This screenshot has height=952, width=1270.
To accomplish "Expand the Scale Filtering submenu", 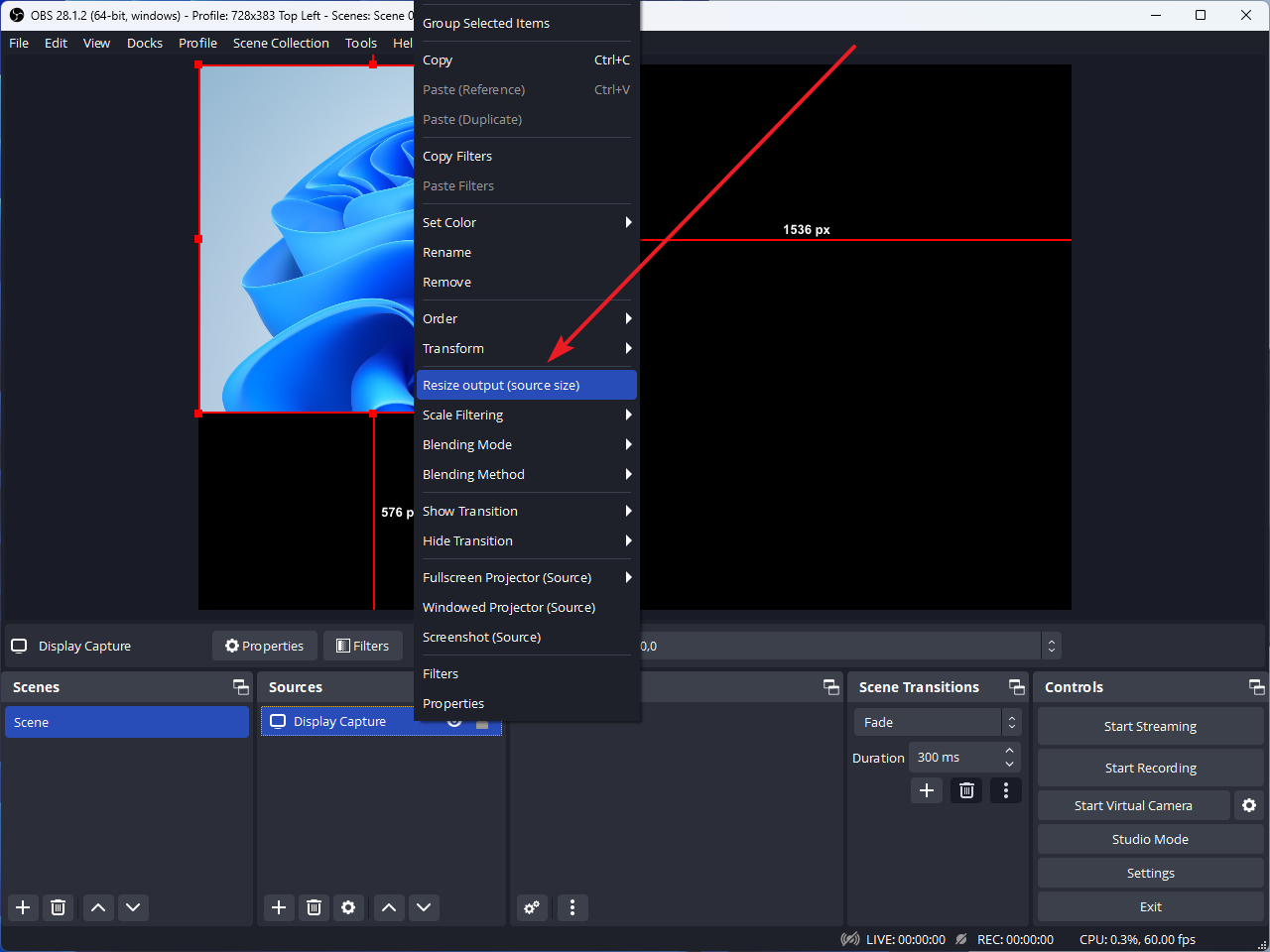I will click(628, 415).
